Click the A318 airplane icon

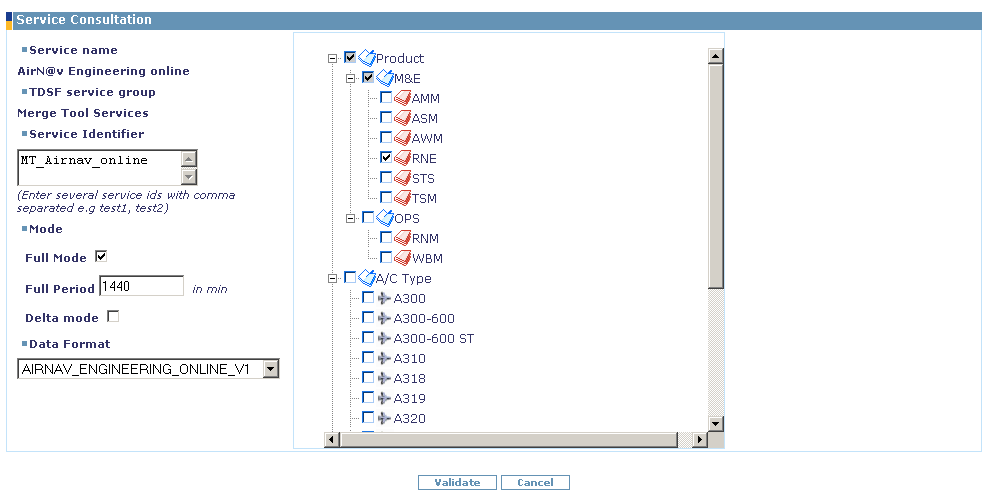(384, 378)
